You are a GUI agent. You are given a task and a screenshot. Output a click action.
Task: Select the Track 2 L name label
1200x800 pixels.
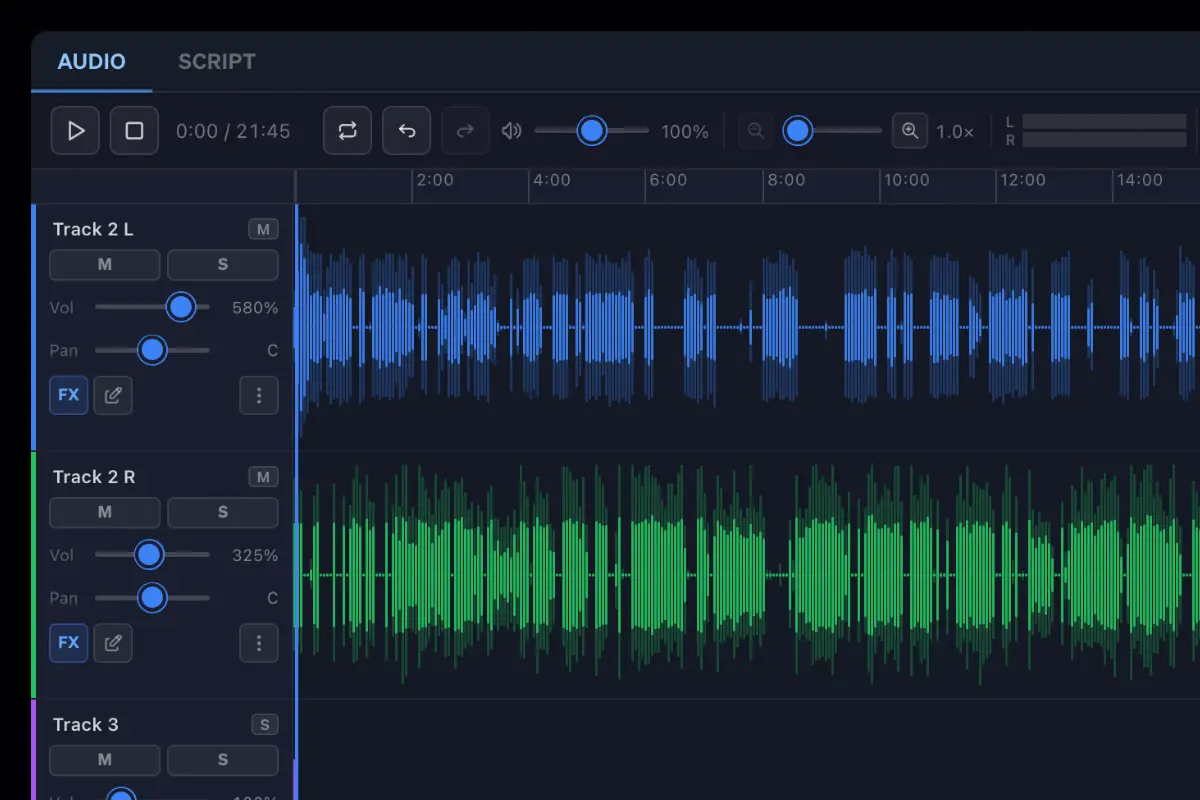[x=93, y=230]
